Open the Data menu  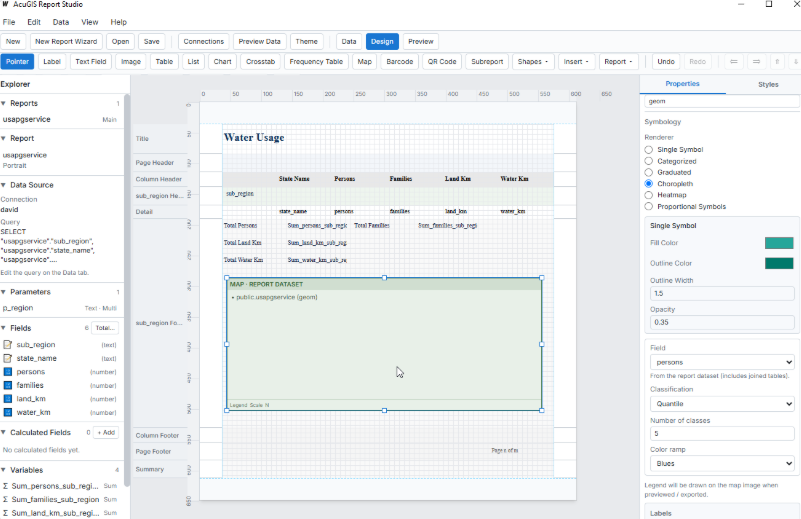coord(61,22)
